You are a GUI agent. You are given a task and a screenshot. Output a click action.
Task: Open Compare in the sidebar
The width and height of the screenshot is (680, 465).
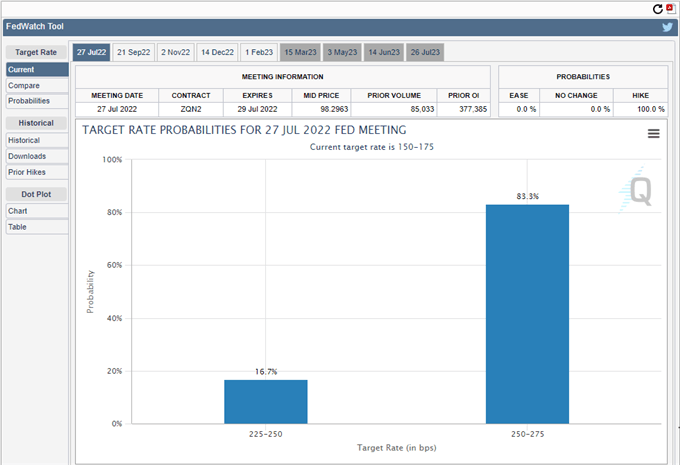37,85
